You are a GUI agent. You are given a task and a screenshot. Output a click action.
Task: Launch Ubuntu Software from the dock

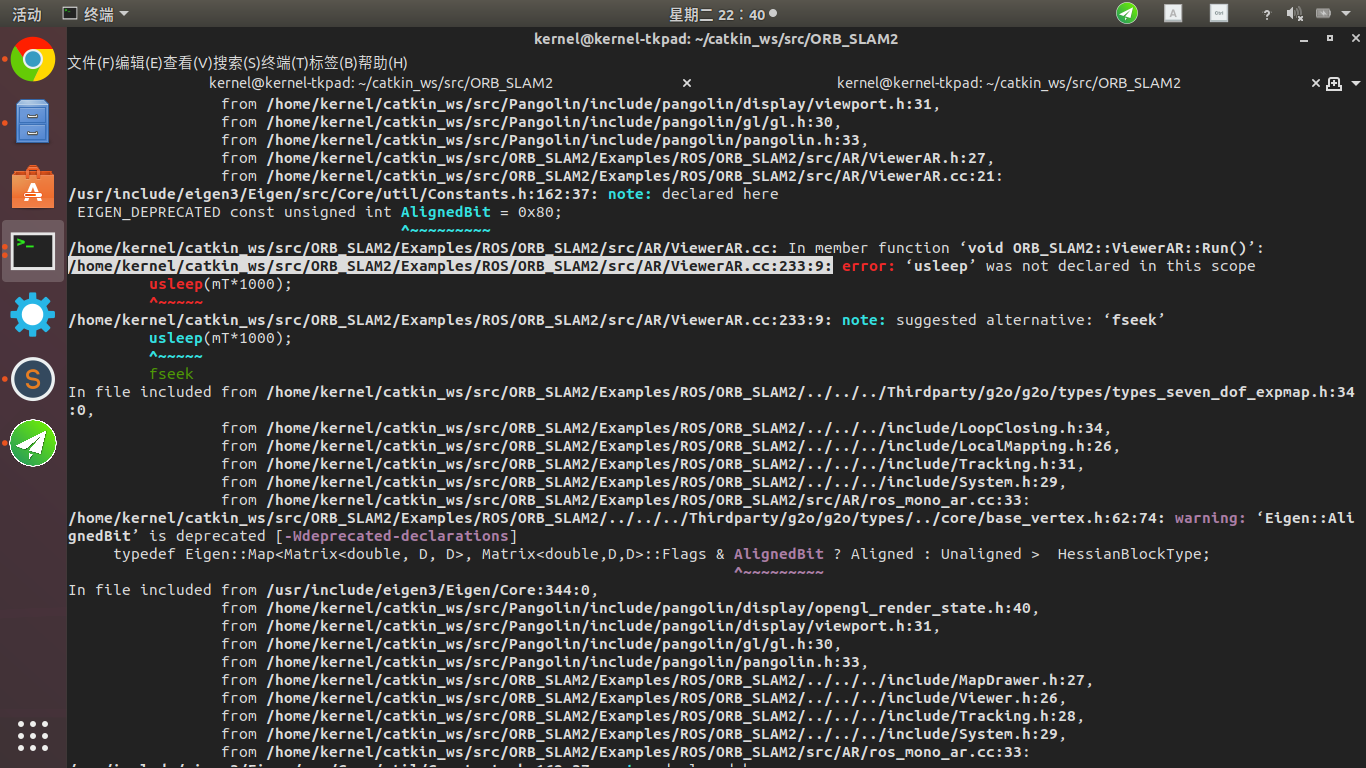pyautogui.click(x=32, y=186)
